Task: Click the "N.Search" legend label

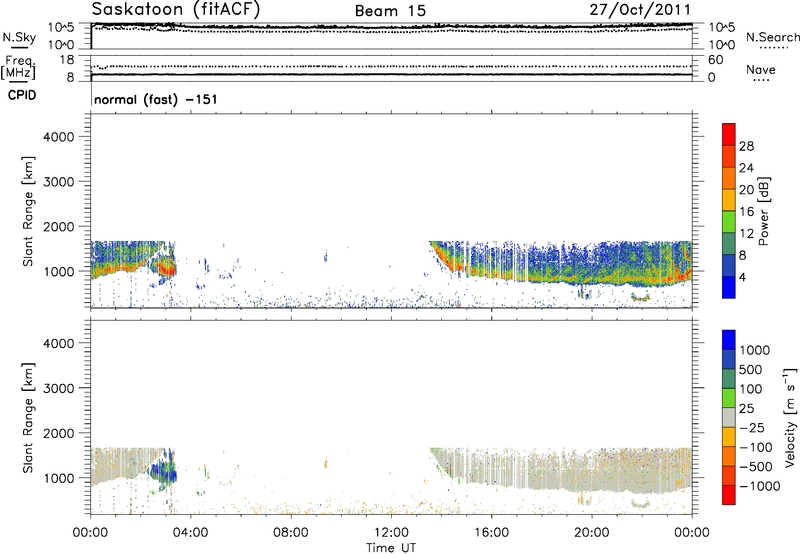Action: [x=772, y=37]
